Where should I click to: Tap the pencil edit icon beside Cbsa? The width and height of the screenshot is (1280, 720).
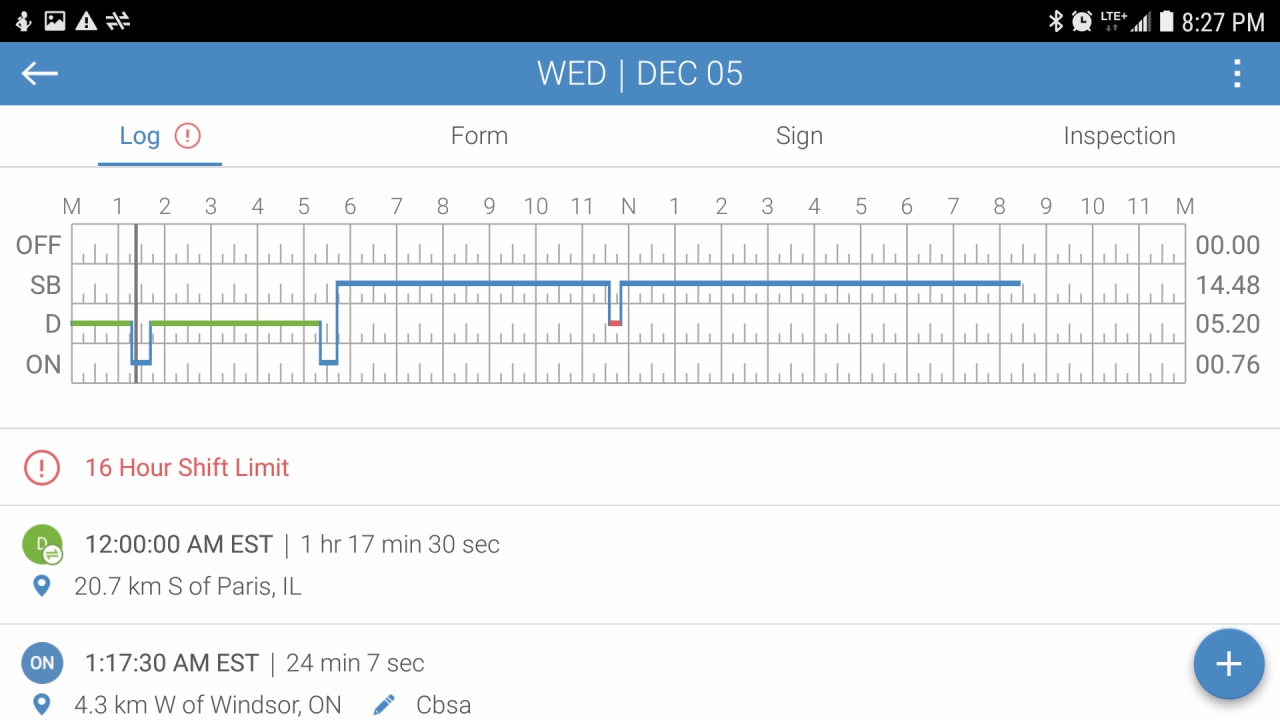(384, 705)
